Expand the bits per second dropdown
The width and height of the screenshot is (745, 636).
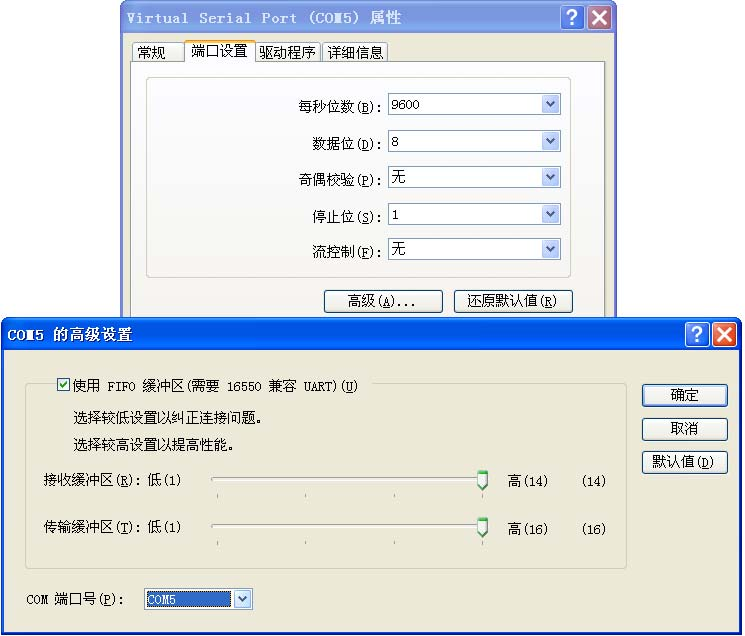pyautogui.click(x=550, y=105)
